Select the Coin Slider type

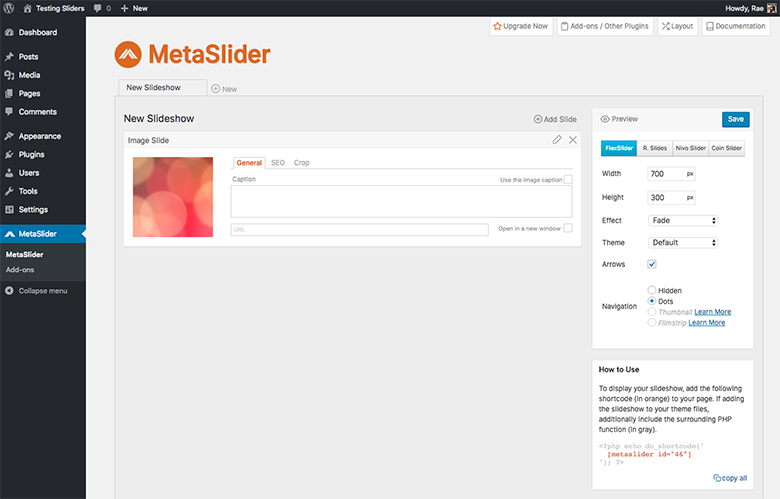727,148
